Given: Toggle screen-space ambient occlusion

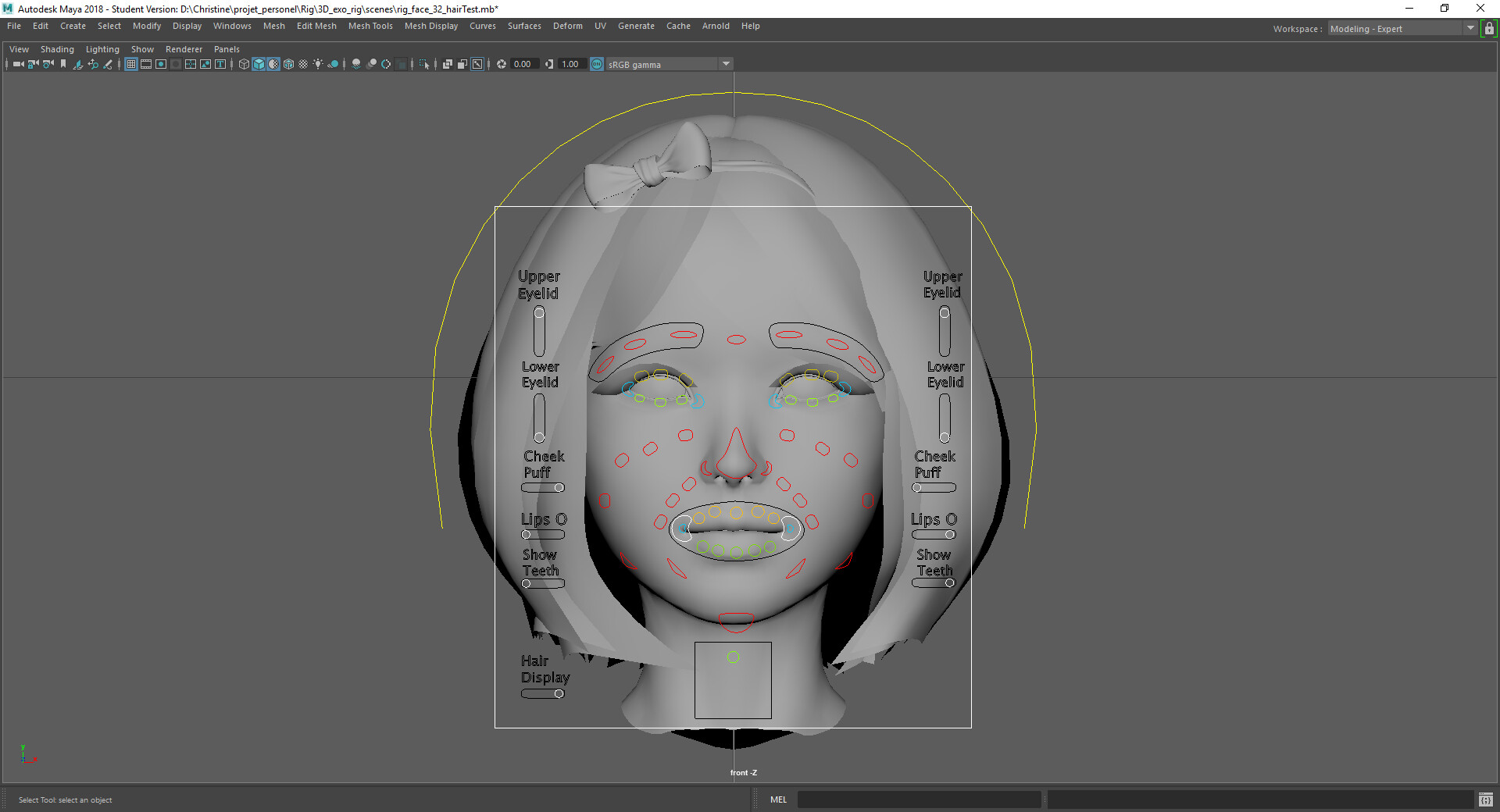Looking at the screenshot, I should [x=356, y=64].
